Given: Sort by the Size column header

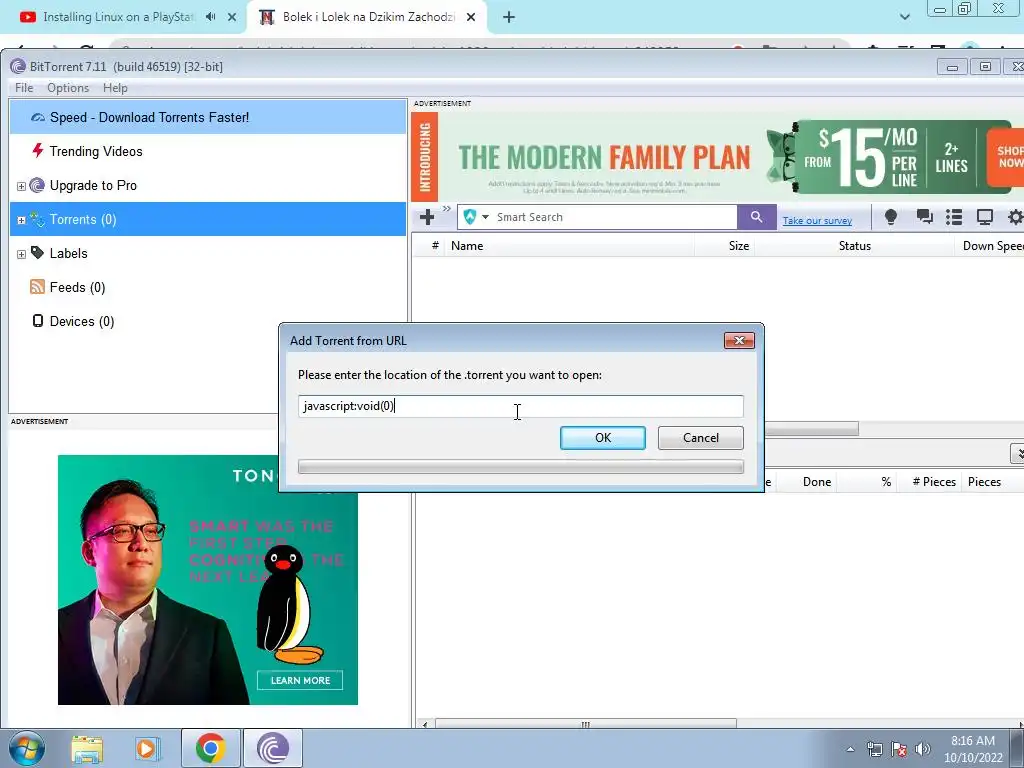Looking at the screenshot, I should tap(725, 246).
